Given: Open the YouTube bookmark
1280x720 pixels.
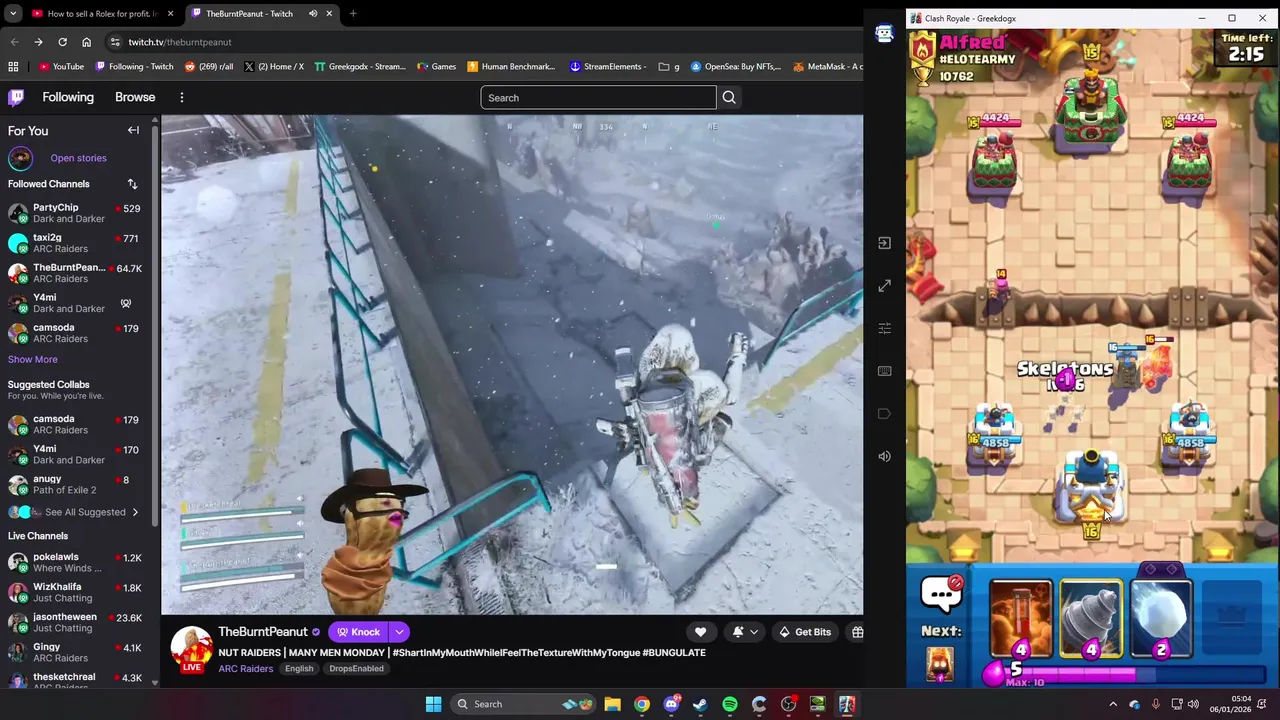Looking at the screenshot, I should (x=61, y=67).
